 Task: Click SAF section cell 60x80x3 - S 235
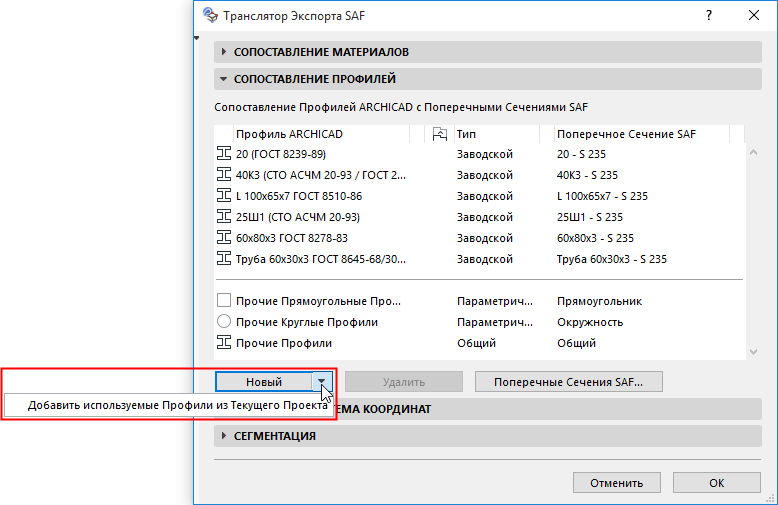595,238
